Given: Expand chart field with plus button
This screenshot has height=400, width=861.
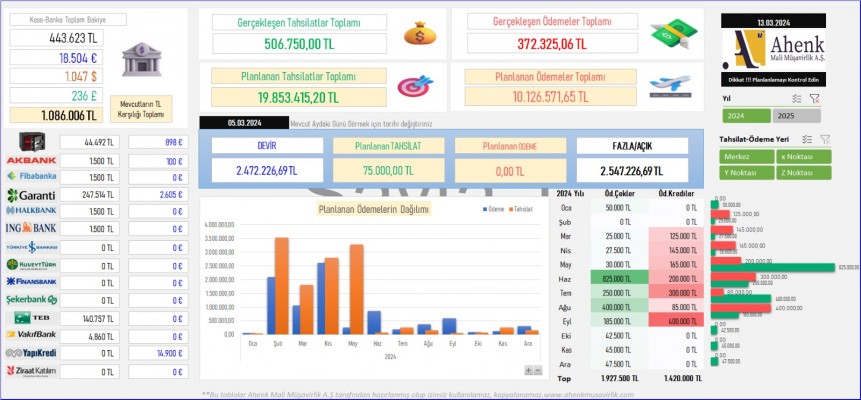Looking at the screenshot, I should pyautogui.click(x=528, y=370).
